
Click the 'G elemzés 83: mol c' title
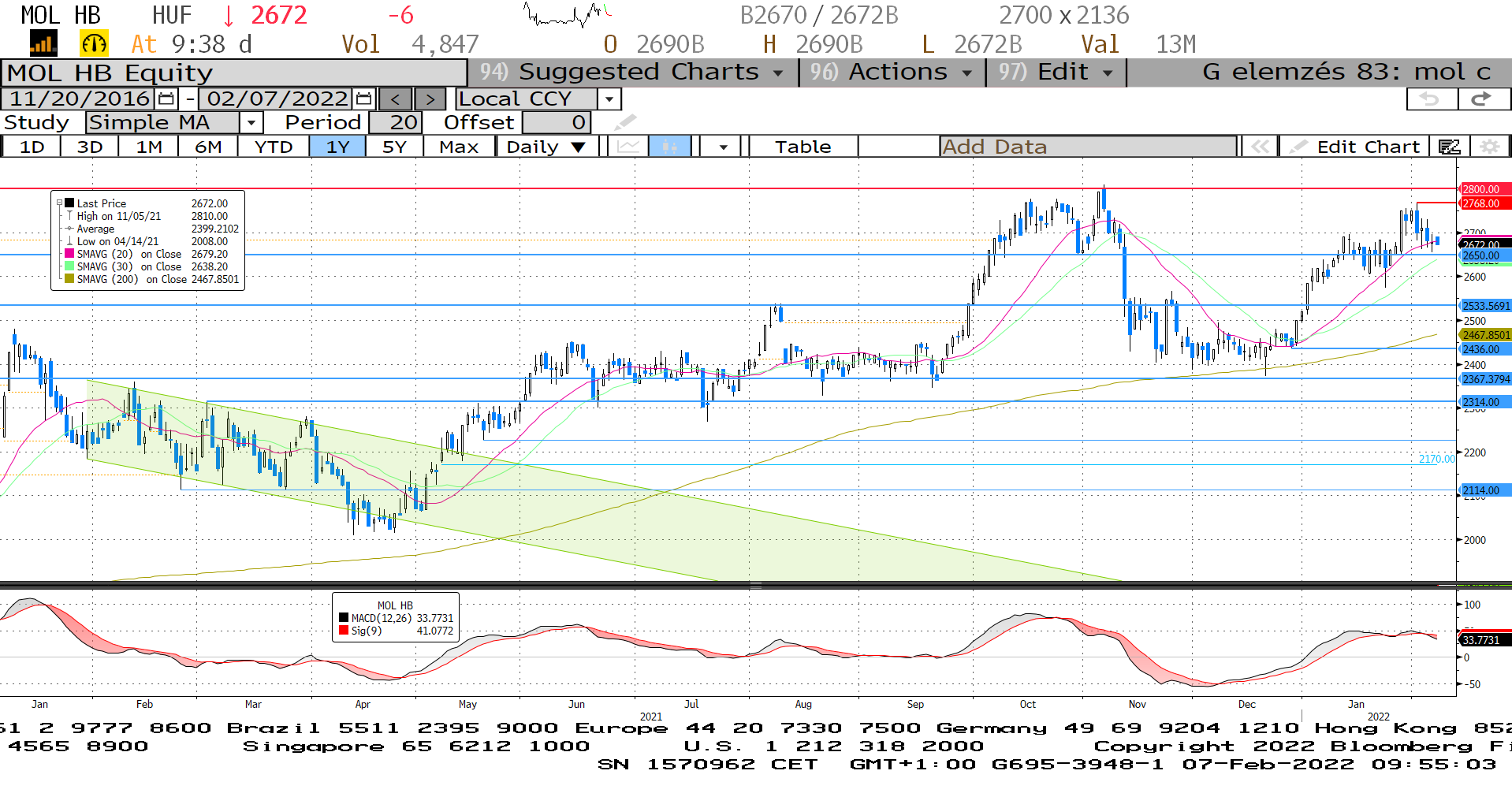click(x=1346, y=72)
